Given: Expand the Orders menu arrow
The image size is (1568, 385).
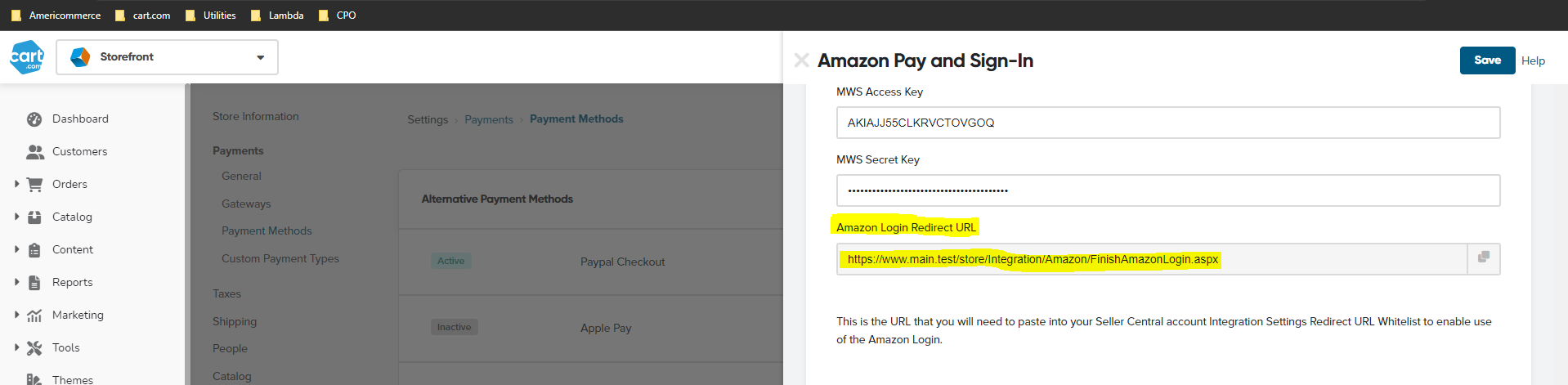Looking at the screenshot, I should [16, 184].
